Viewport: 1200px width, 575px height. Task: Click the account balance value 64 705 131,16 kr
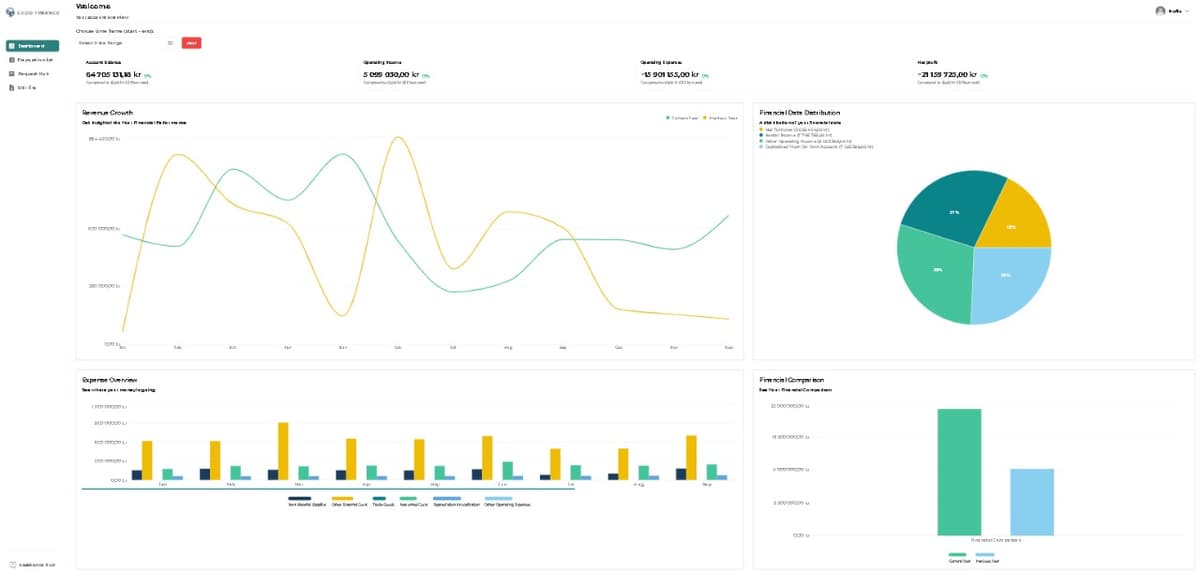point(113,74)
